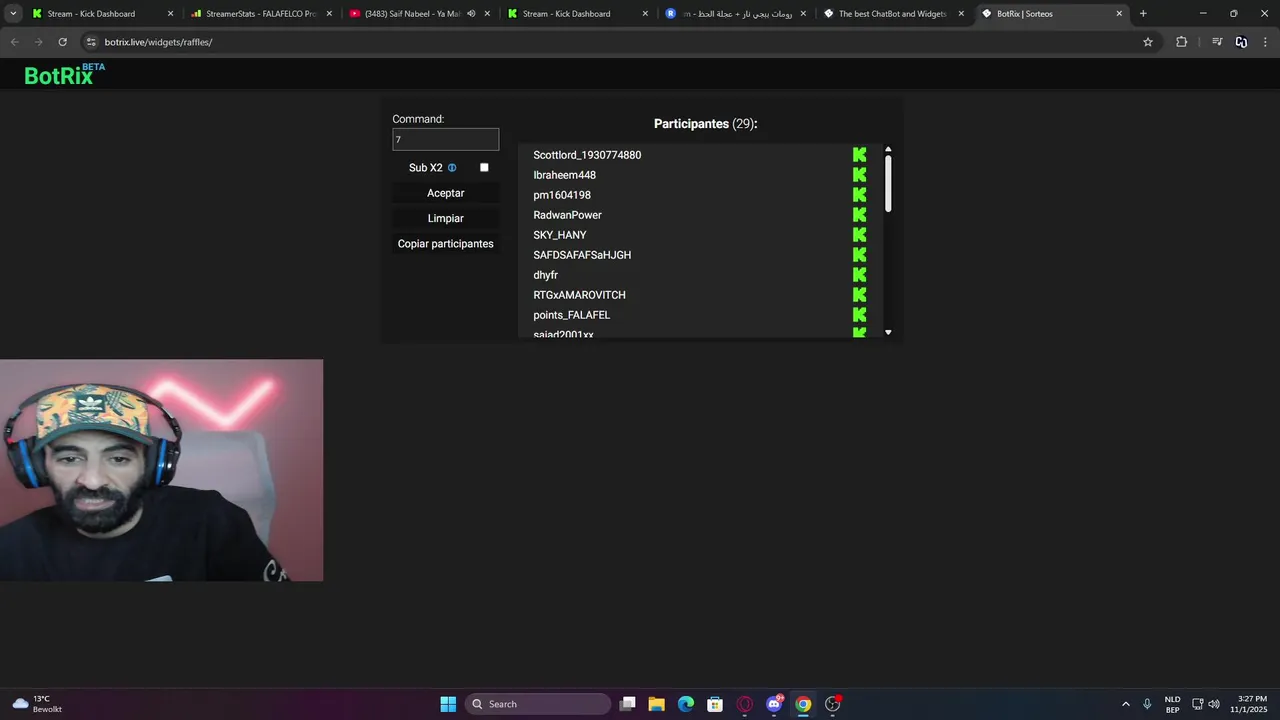The height and width of the screenshot is (720, 1280).
Task: Click the BotRix Beta logo
Action: (64, 74)
